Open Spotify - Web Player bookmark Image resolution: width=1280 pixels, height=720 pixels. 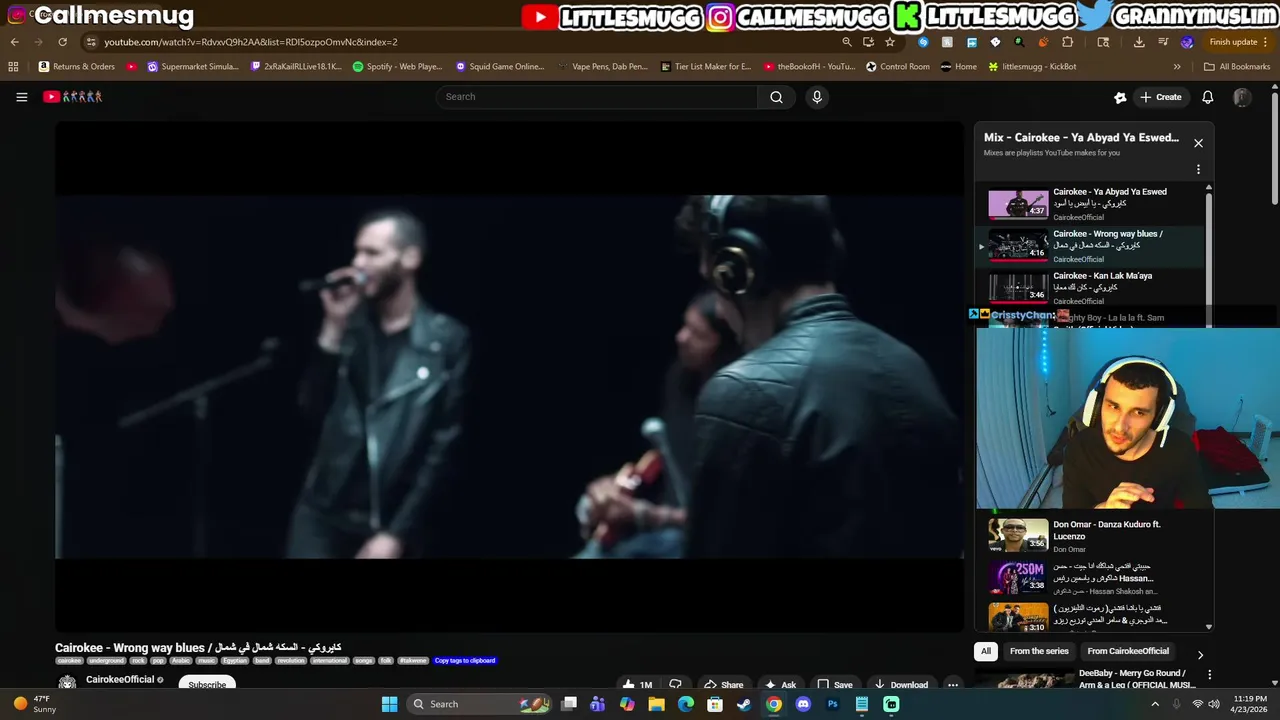click(398, 67)
